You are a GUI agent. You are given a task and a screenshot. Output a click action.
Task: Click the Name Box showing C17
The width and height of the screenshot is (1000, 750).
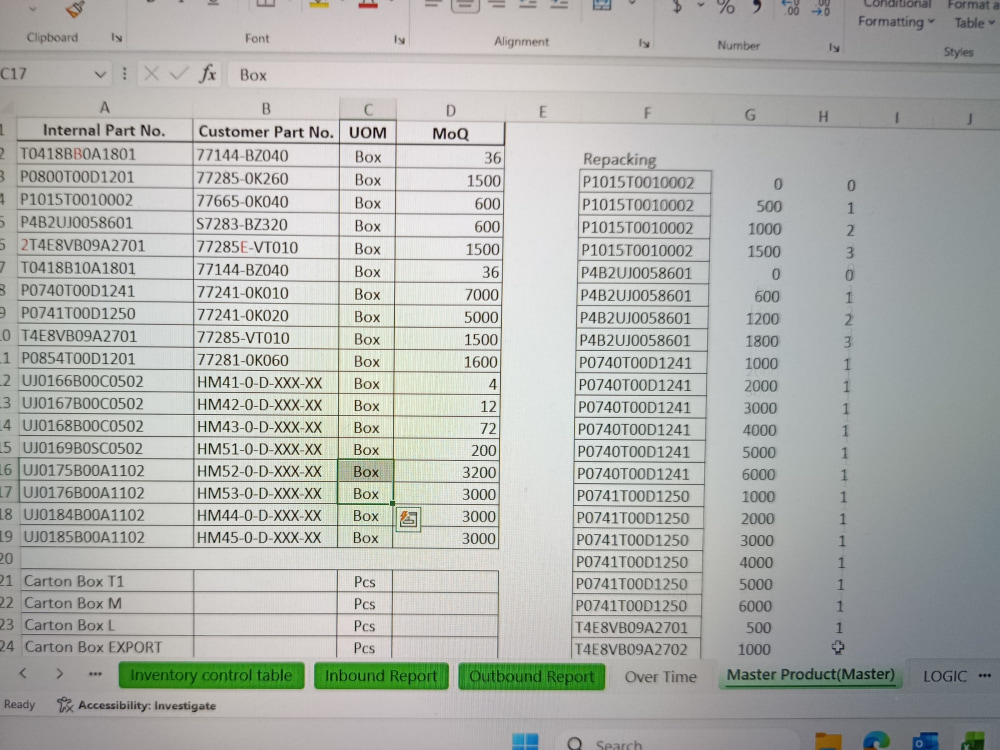point(45,74)
